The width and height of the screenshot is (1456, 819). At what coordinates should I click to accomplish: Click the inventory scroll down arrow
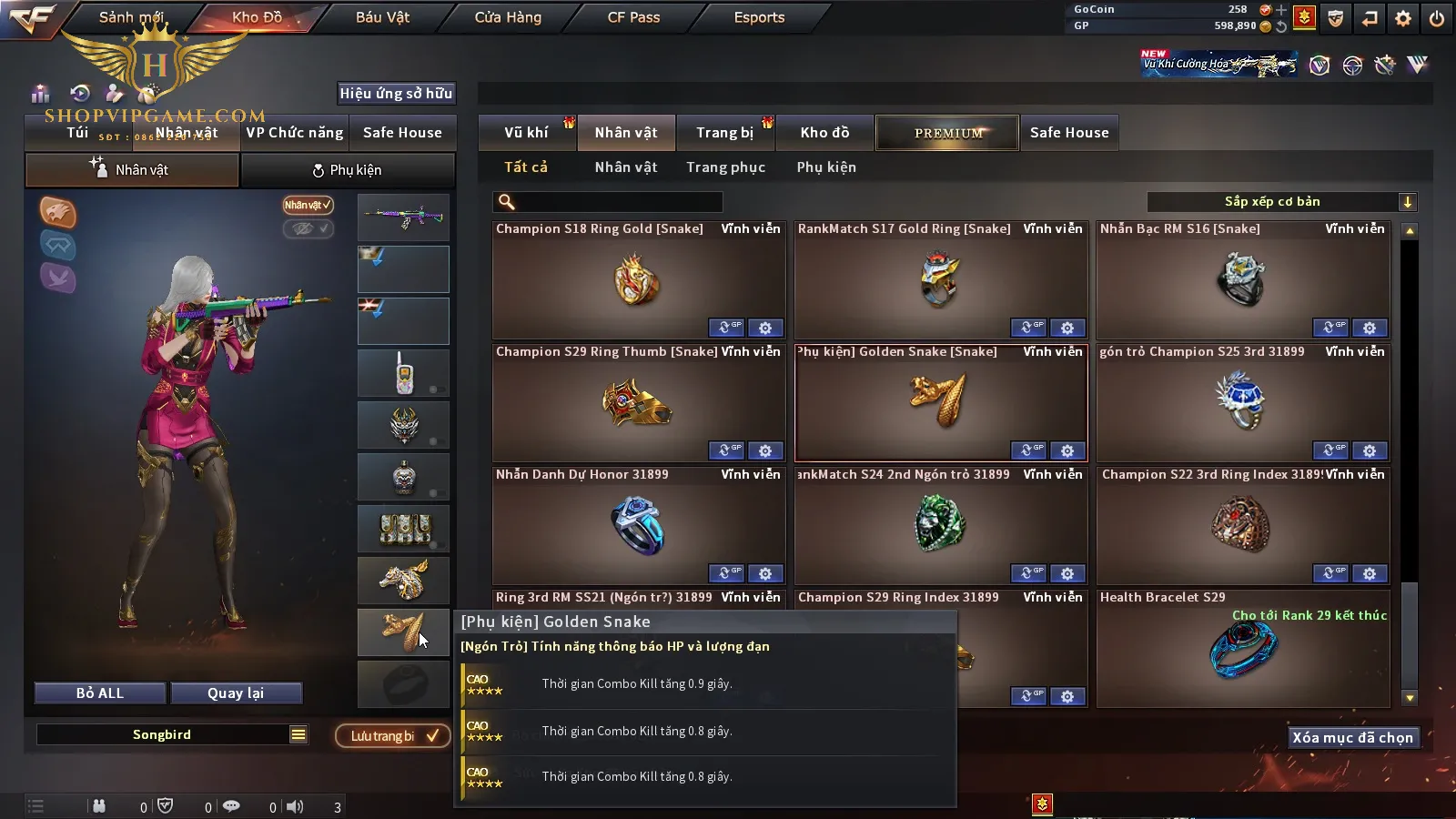tap(1410, 698)
